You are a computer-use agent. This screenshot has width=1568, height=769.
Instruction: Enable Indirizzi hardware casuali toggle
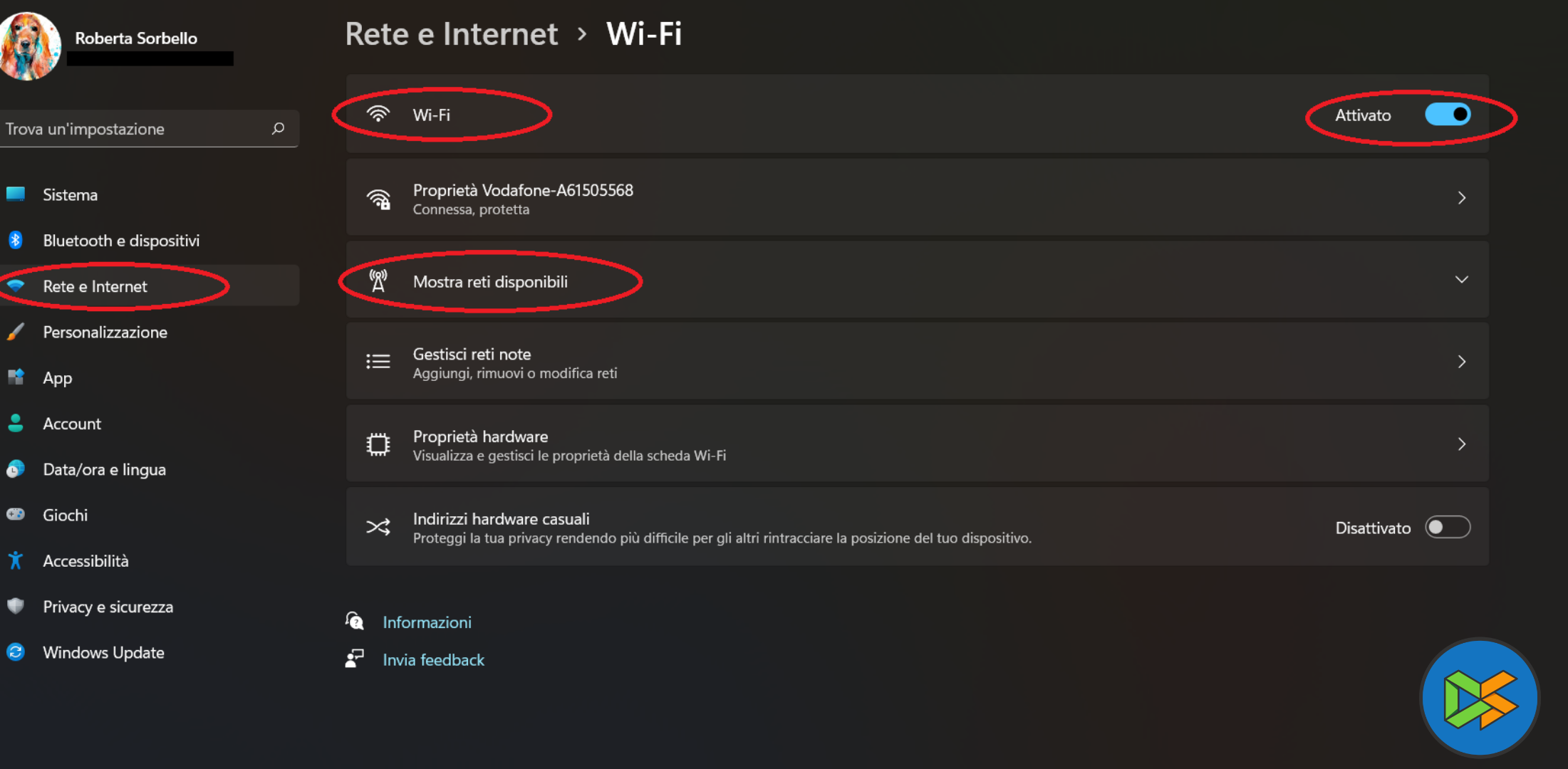tap(1447, 528)
